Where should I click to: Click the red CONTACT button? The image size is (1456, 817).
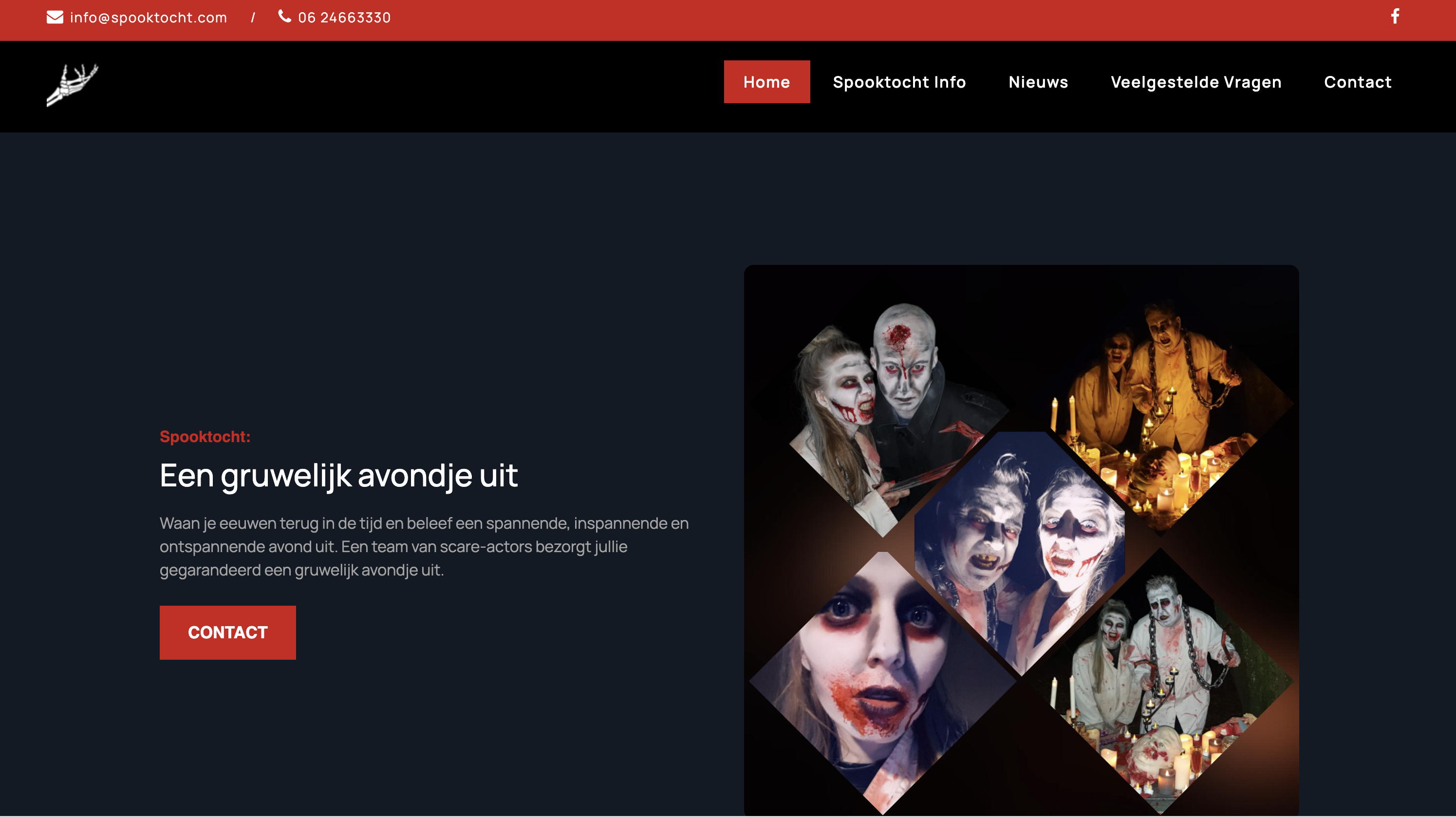[228, 632]
